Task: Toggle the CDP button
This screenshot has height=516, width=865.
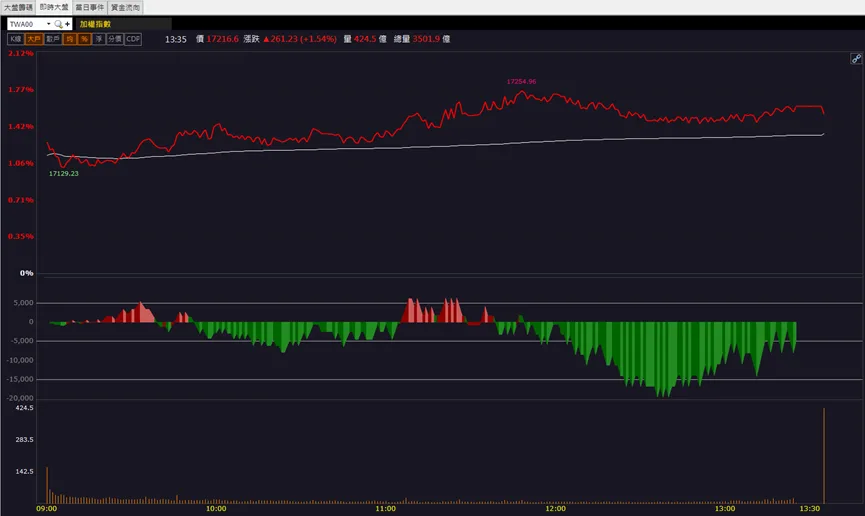Action: coord(133,39)
